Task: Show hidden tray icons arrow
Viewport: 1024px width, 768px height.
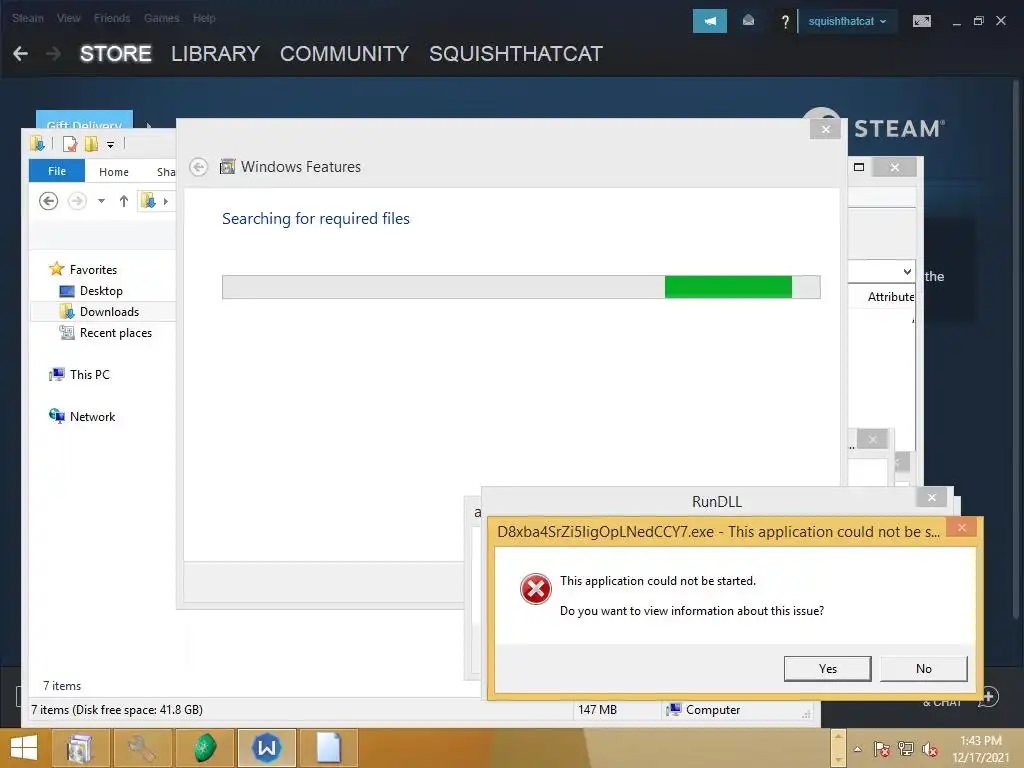Action: point(857,750)
